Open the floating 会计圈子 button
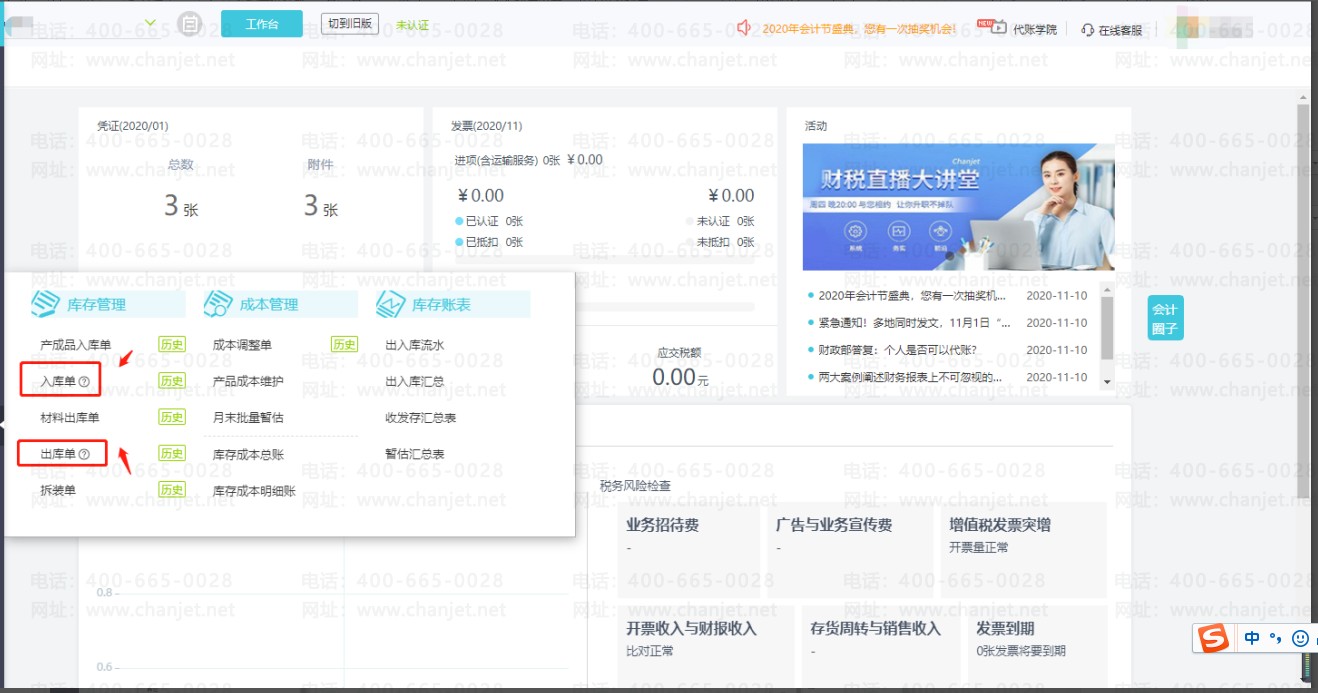The width and height of the screenshot is (1318, 693). 1164,318
